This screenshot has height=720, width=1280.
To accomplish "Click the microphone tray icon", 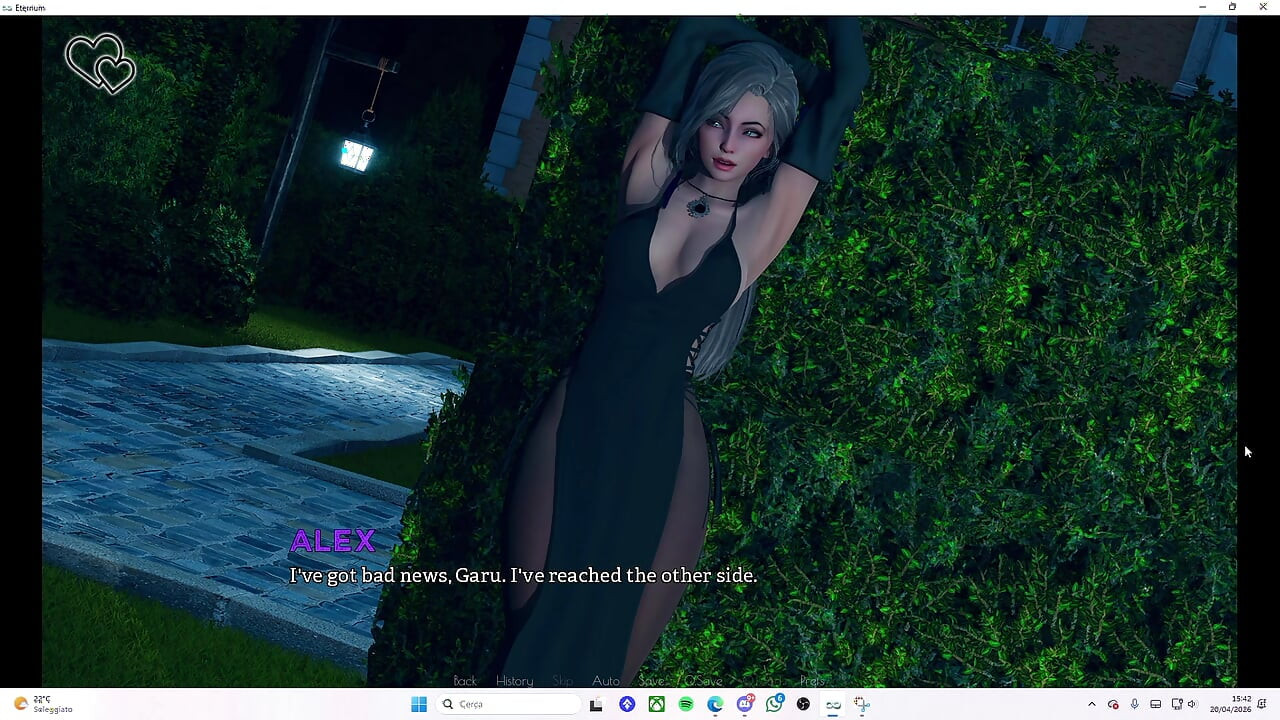I will [1134, 704].
